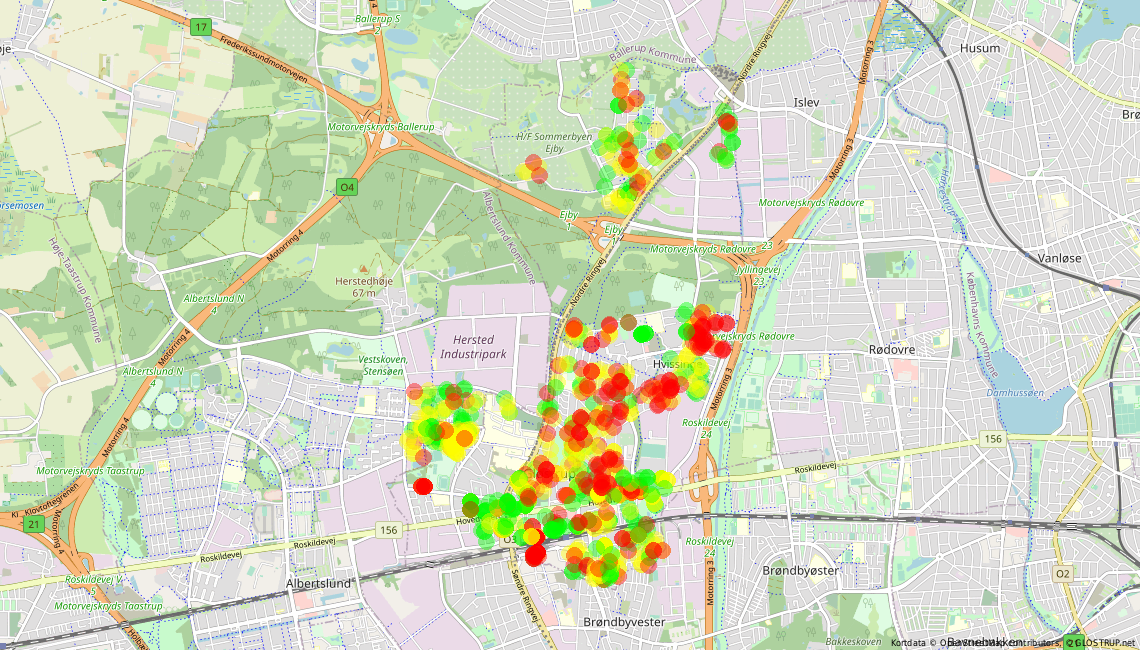Click the green route 21 road shield
Screen dimensions: 1140x650
tap(33, 524)
